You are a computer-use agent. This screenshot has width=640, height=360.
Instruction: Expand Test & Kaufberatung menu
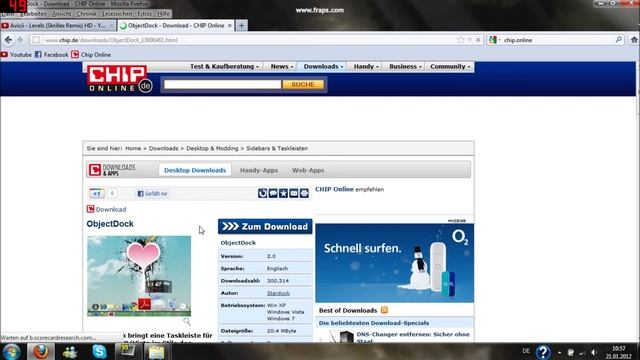(x=224, y=66)
